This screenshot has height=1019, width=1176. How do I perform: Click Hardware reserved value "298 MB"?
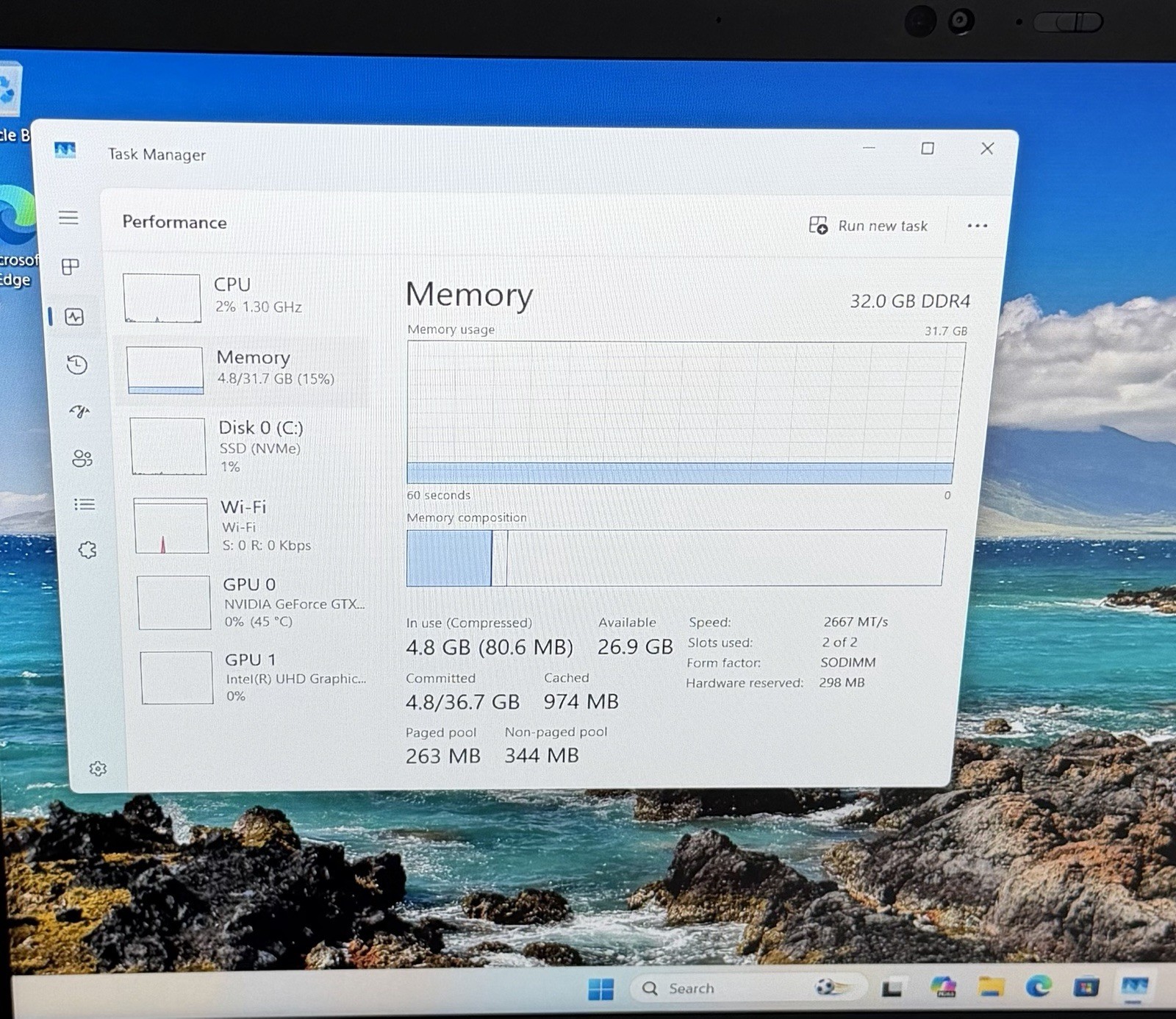(x=842, y=682)
